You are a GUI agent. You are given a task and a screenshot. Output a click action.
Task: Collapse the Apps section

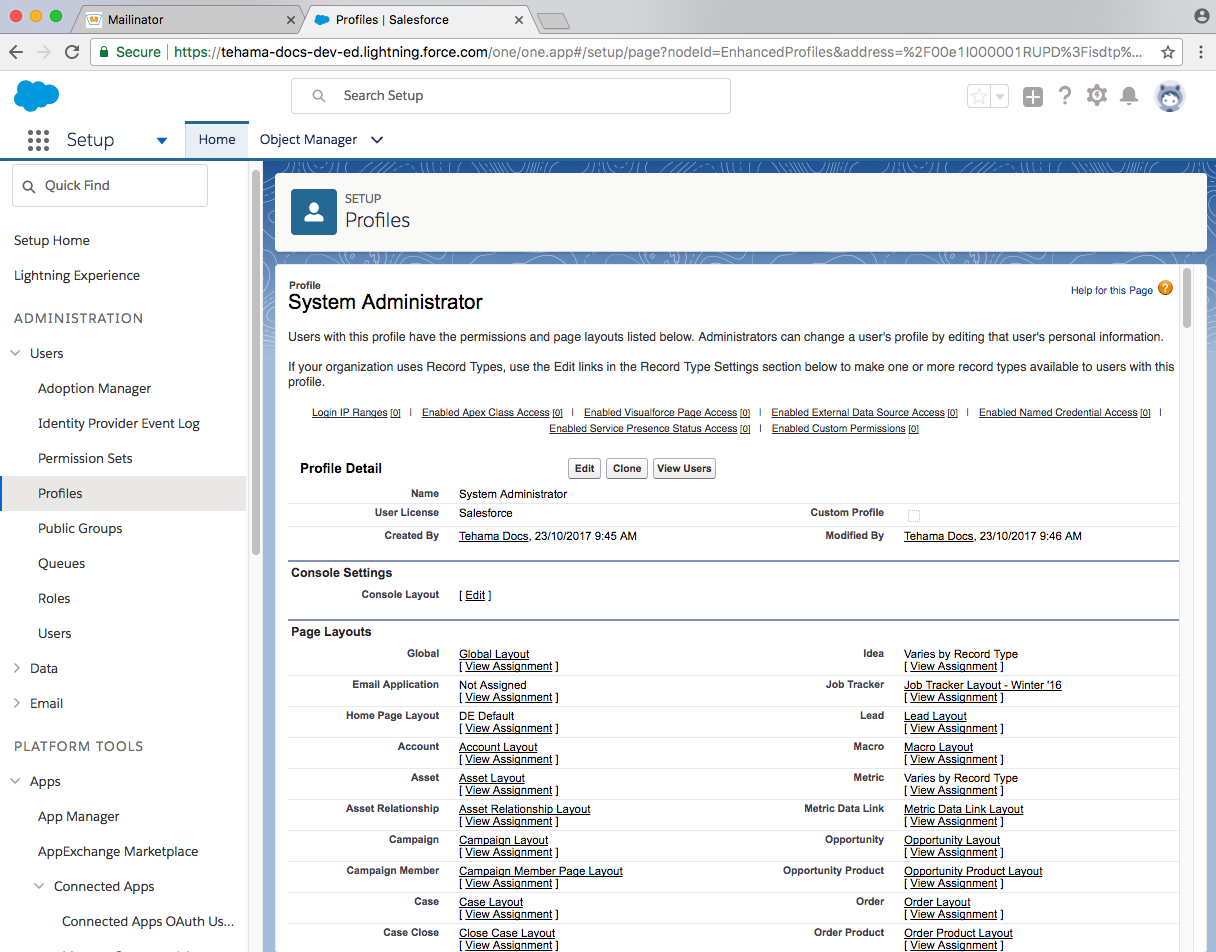pyautogui.click(x=16, y=781)
